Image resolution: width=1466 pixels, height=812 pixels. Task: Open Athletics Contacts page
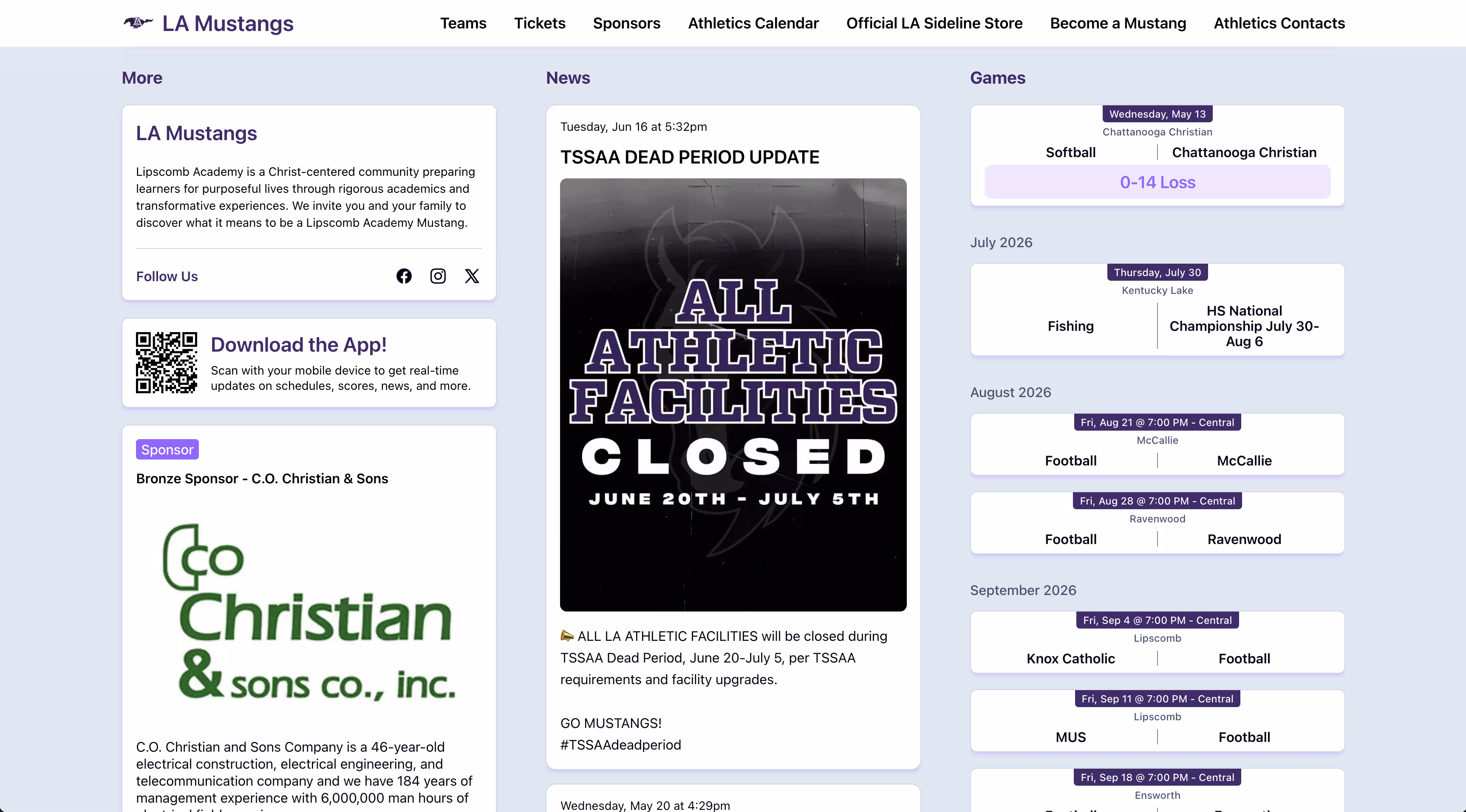coord(1279,23)
